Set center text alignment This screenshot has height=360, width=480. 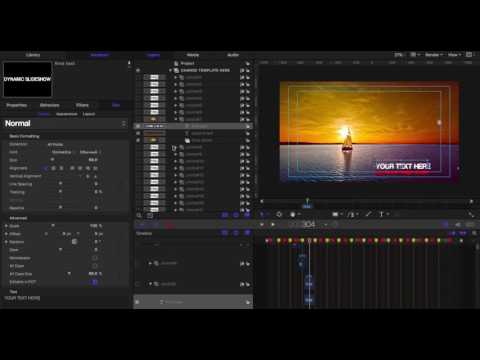click(x=53, y=168)
